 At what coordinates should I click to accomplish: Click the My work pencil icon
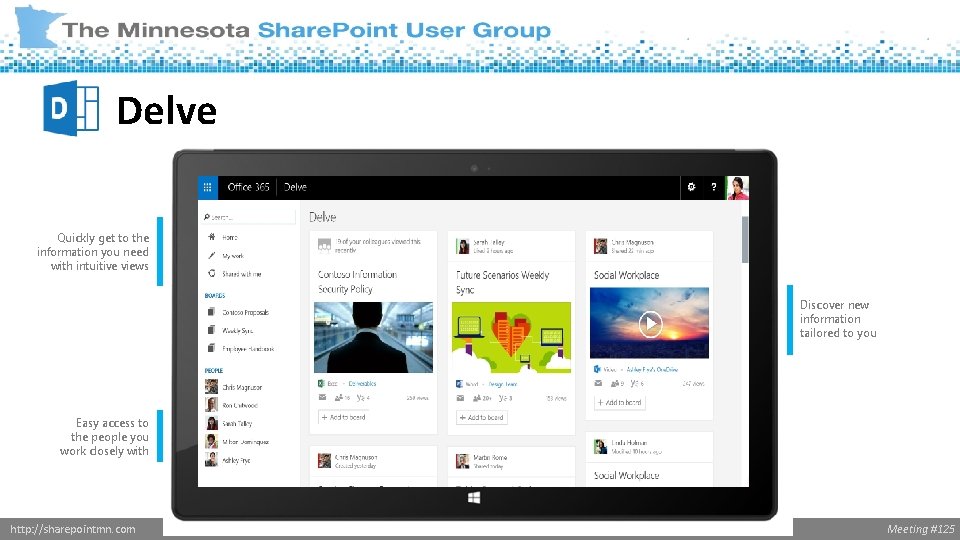[212, 255]
